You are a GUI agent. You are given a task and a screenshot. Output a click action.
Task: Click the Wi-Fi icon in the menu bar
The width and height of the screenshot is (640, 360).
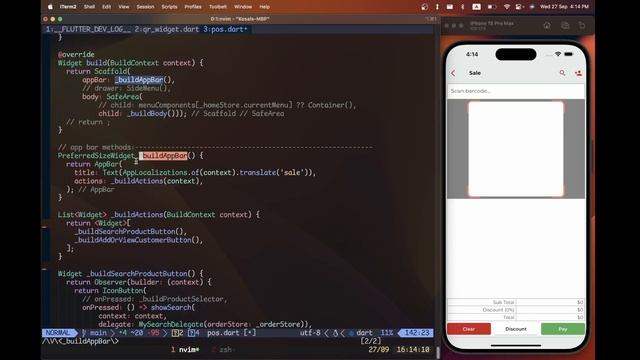tap(507, 7)
